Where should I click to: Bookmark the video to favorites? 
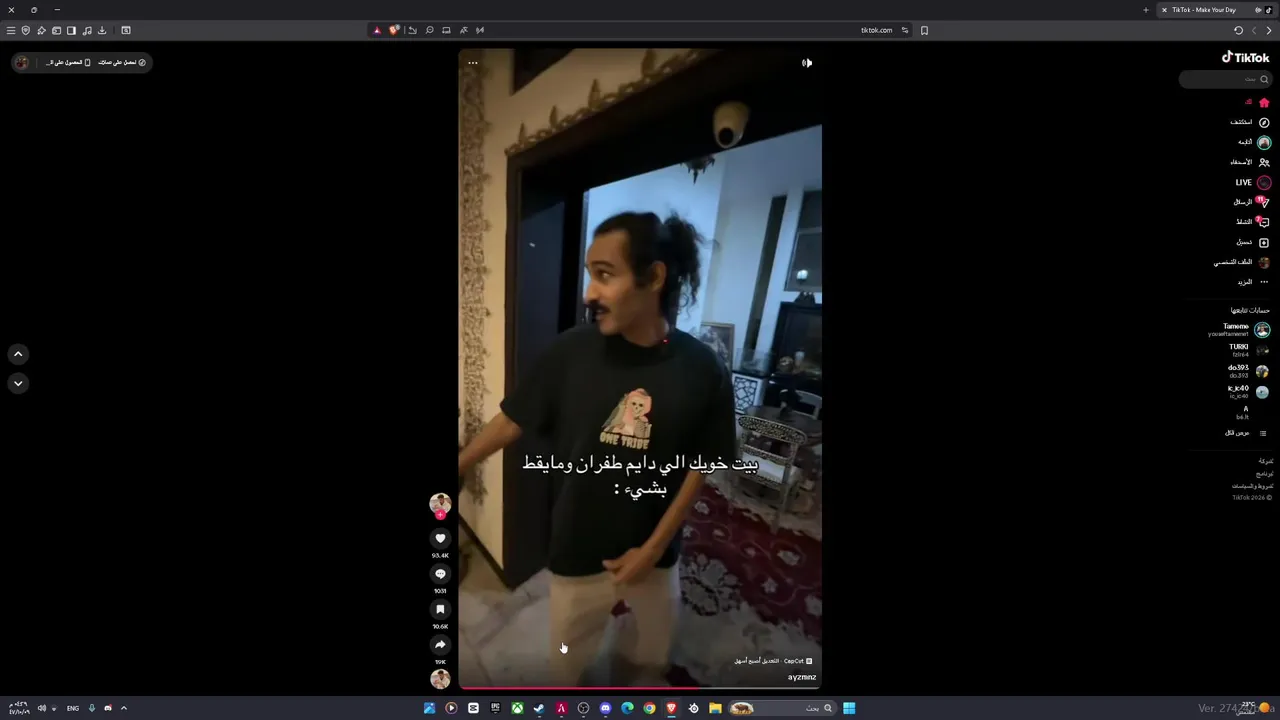440,609
